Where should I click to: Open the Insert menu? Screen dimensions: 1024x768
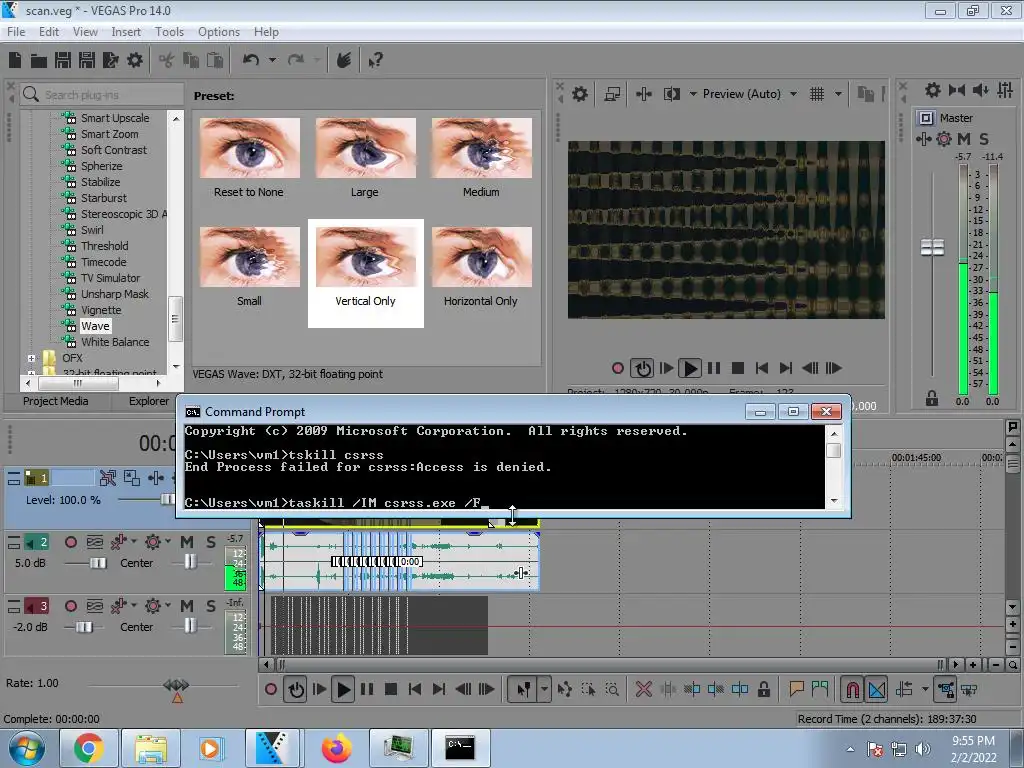125,31
